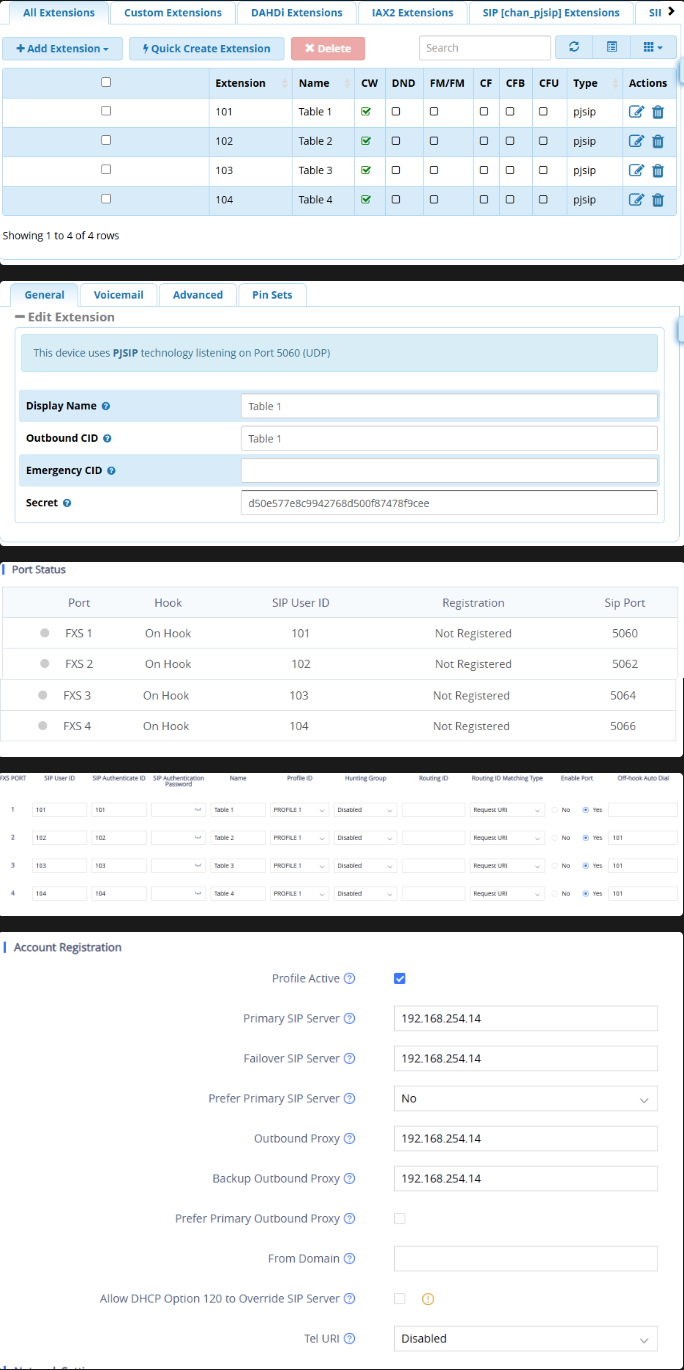The image size is (684, 1370).
Task: Uncheck the Profile Active checkbox
Action: [400, 979]
